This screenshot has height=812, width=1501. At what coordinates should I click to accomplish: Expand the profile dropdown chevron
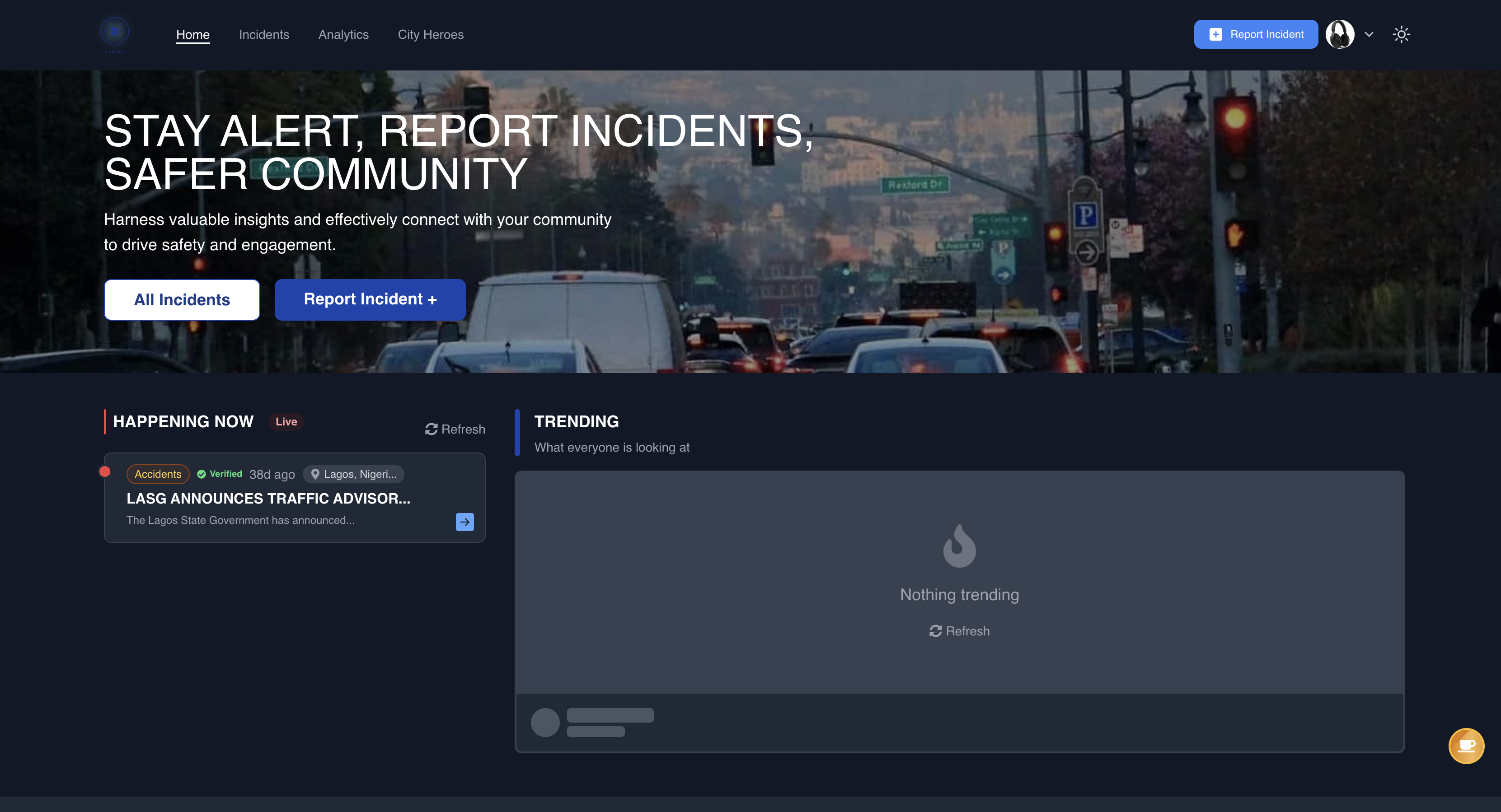click(1369, 34)
